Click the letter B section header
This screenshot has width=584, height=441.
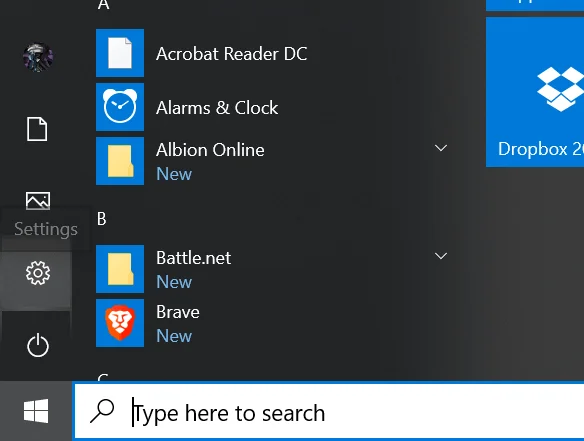[x=102, y=219]
